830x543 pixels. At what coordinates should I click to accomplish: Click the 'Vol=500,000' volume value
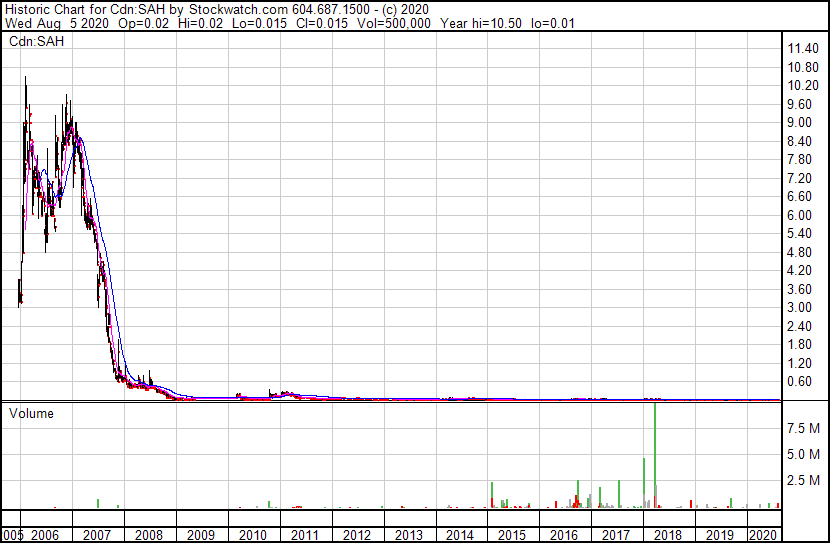(x=394, y=23)
